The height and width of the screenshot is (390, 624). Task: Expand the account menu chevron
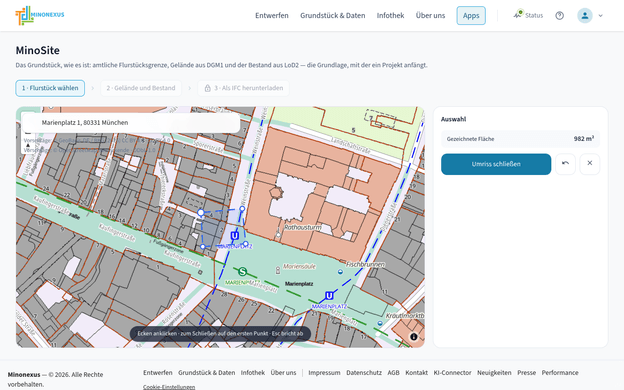(x=601, y=16)
